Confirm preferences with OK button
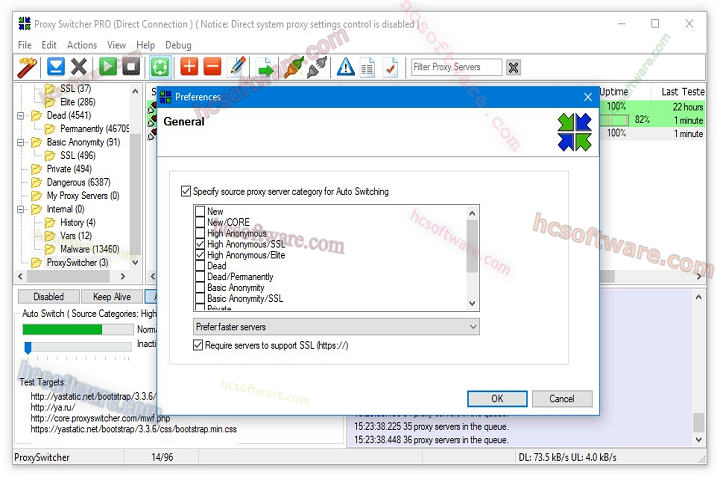 [497, 399]
